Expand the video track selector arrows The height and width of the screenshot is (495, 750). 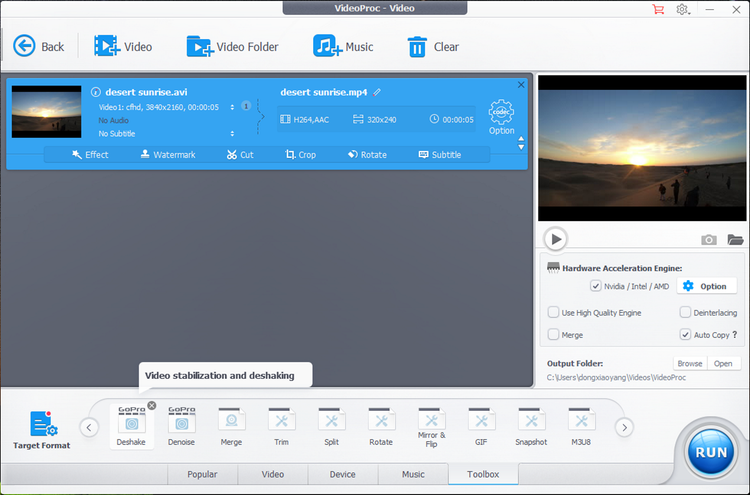coord(232,107)
